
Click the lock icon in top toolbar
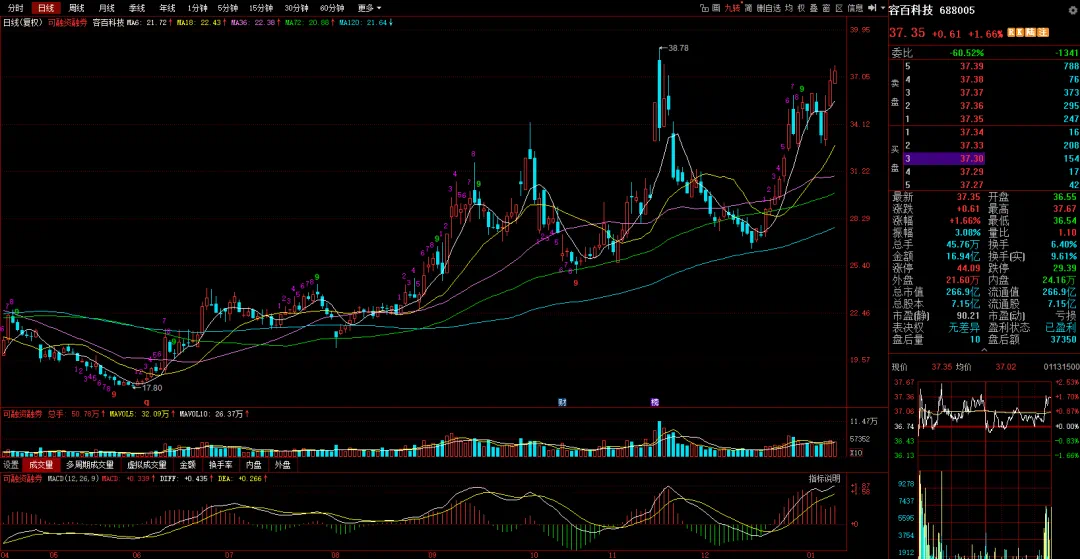[x=705, y=8]
